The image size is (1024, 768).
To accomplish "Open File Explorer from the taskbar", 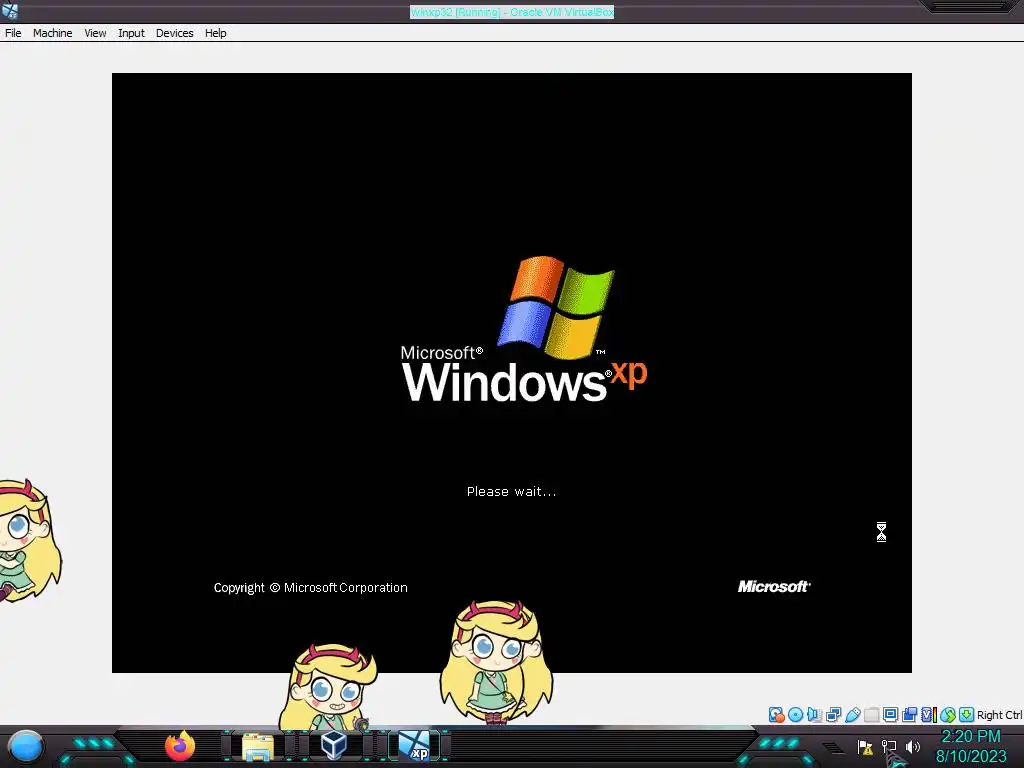I will [x=258, y=746].
